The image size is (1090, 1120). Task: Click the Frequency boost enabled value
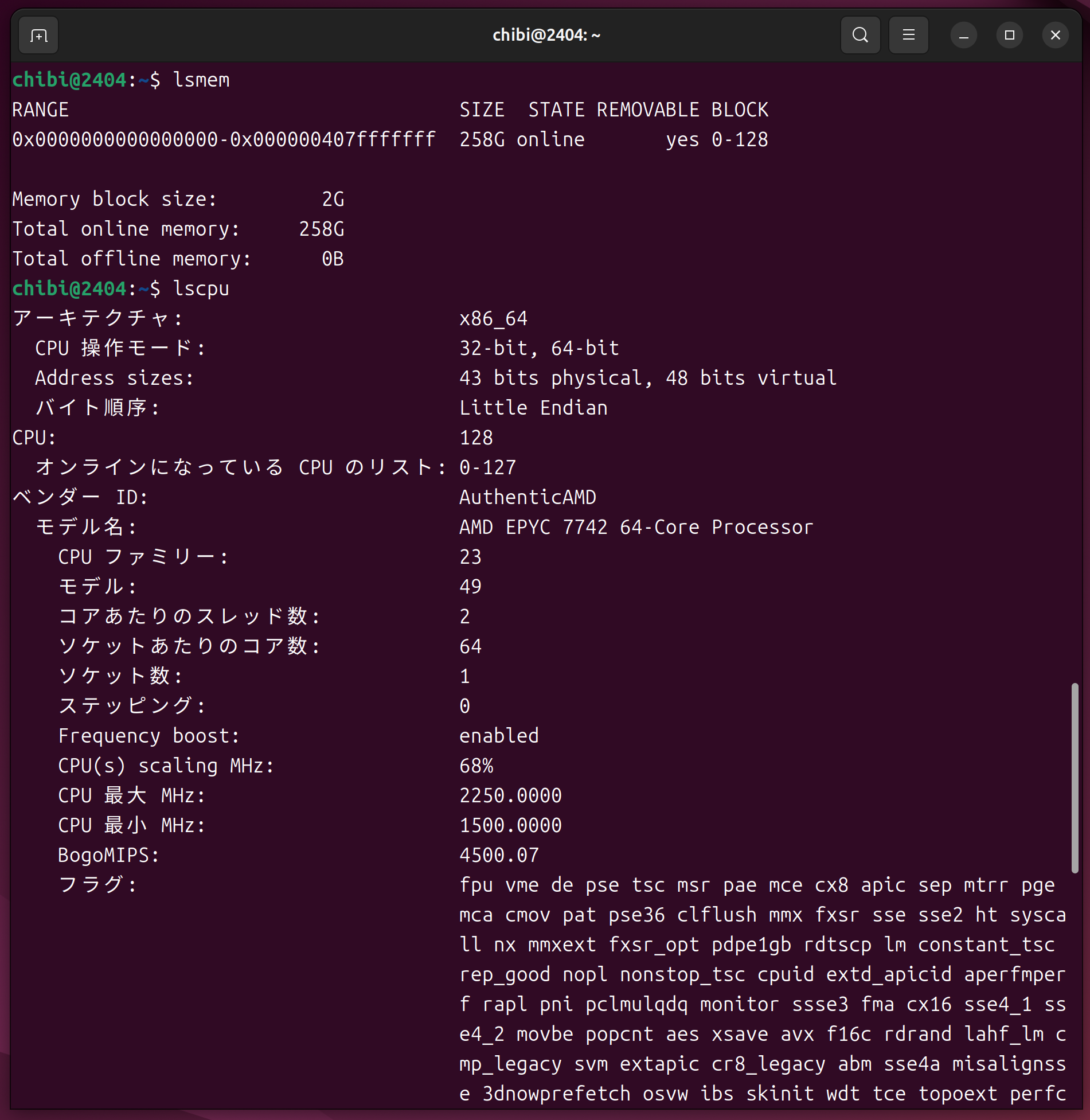click(x=499, y=736)
